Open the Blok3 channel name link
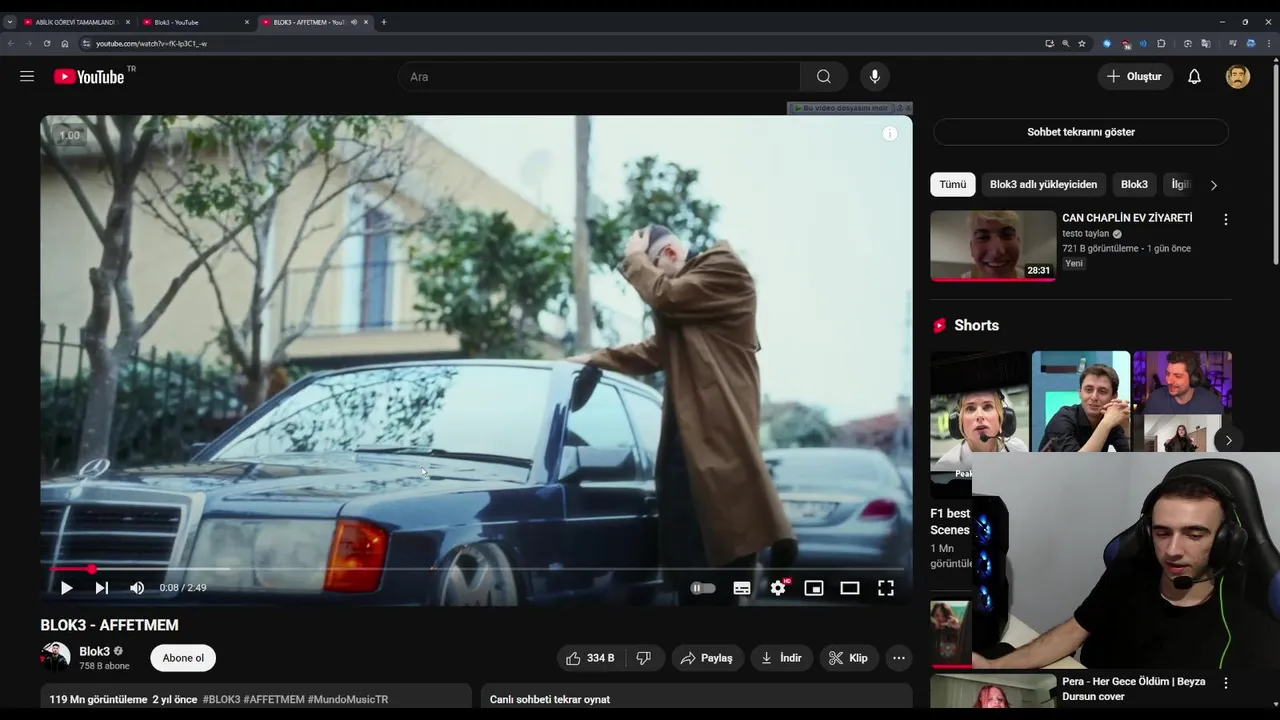Image resolution: width=1280 pixels, height=720 pixels. point(95,651)
